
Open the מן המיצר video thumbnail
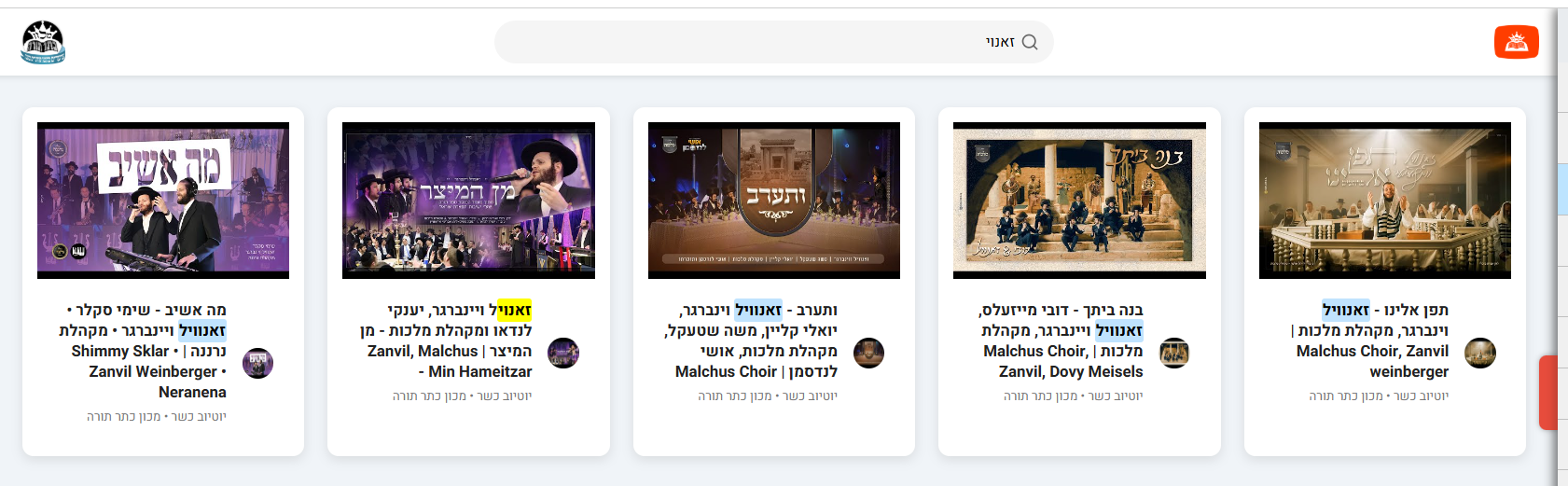pos(468,201)
